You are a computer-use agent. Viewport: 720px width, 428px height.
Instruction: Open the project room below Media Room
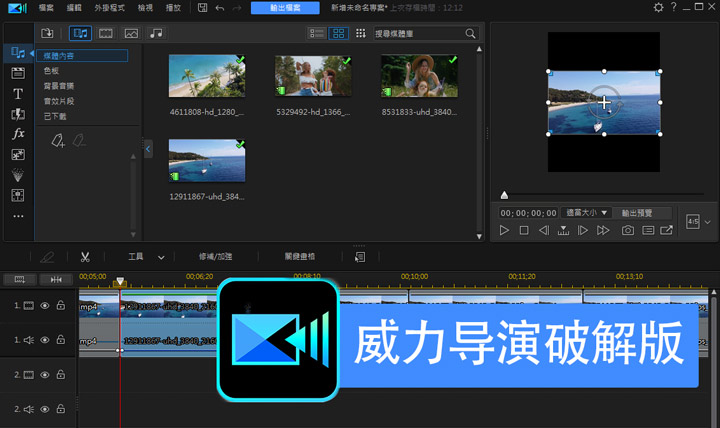(x=18, y=73)
